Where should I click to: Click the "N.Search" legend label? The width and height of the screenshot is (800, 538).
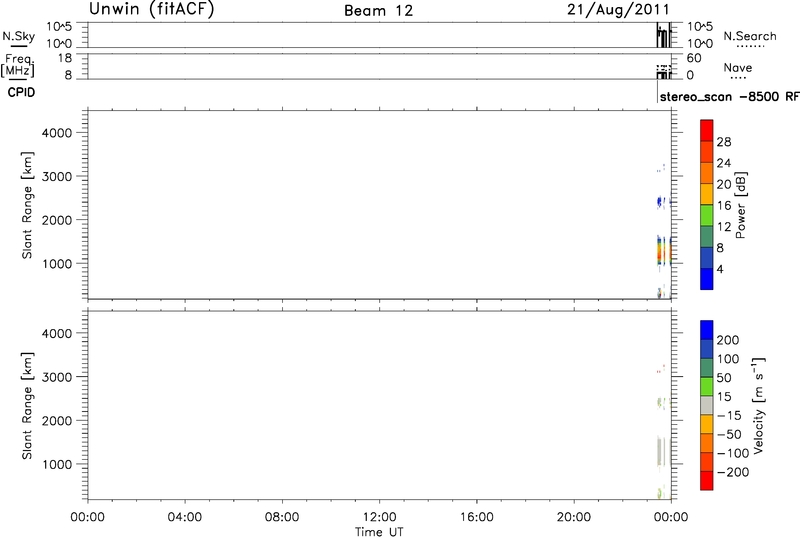click(x=750, y=36)
